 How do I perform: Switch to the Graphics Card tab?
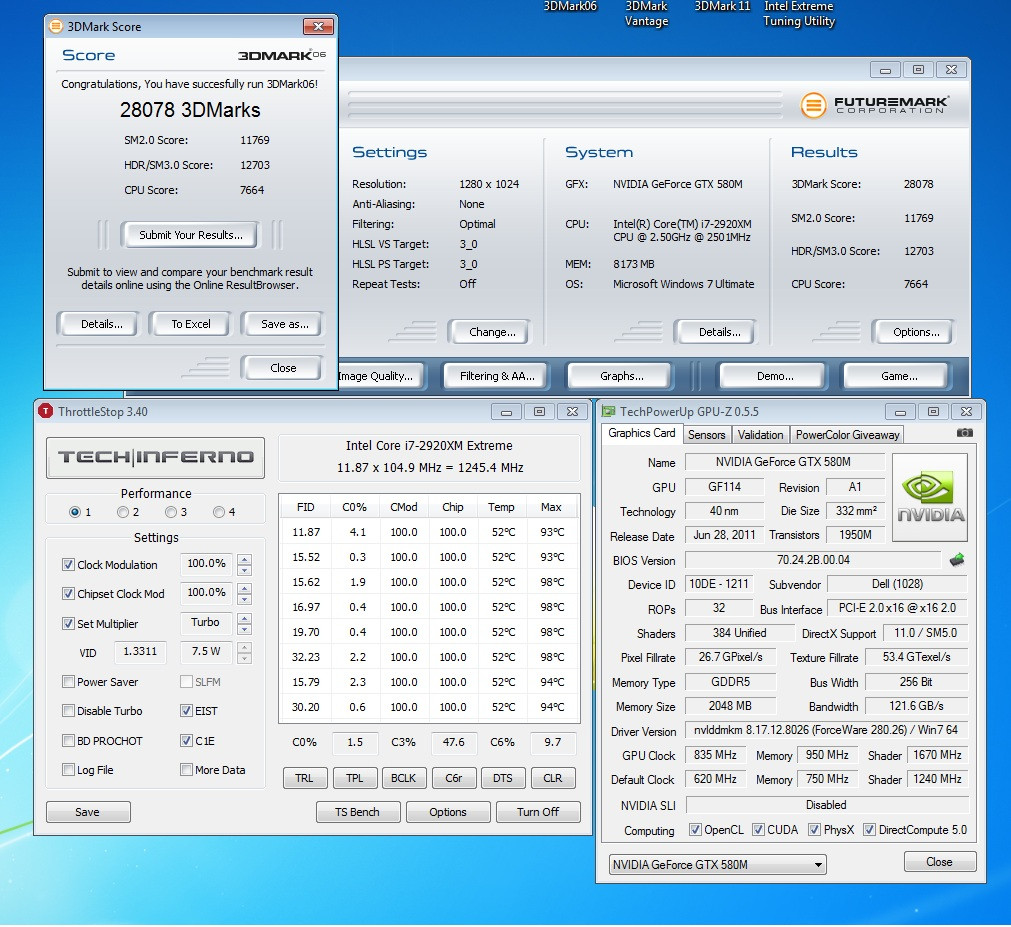tap(642, 433)
